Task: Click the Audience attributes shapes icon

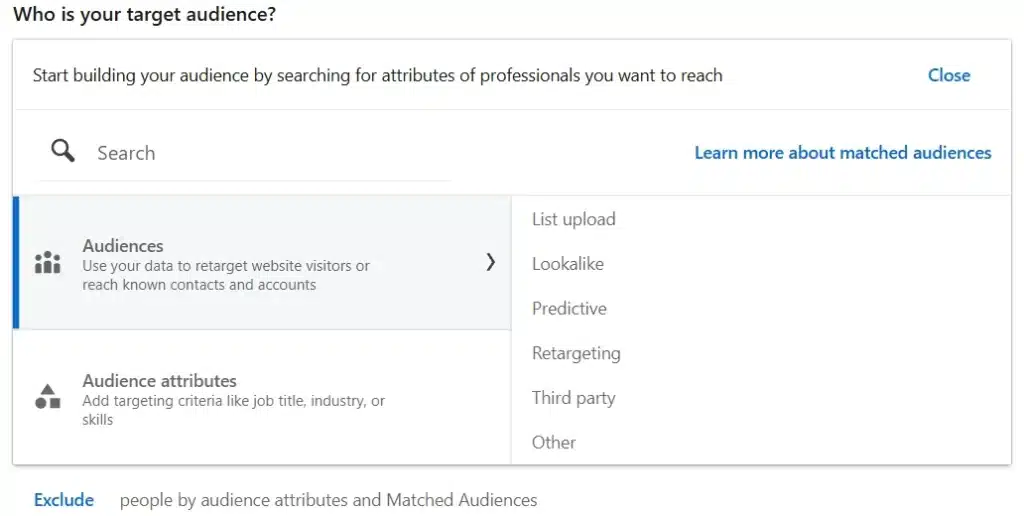Action: tap(48, 396)
